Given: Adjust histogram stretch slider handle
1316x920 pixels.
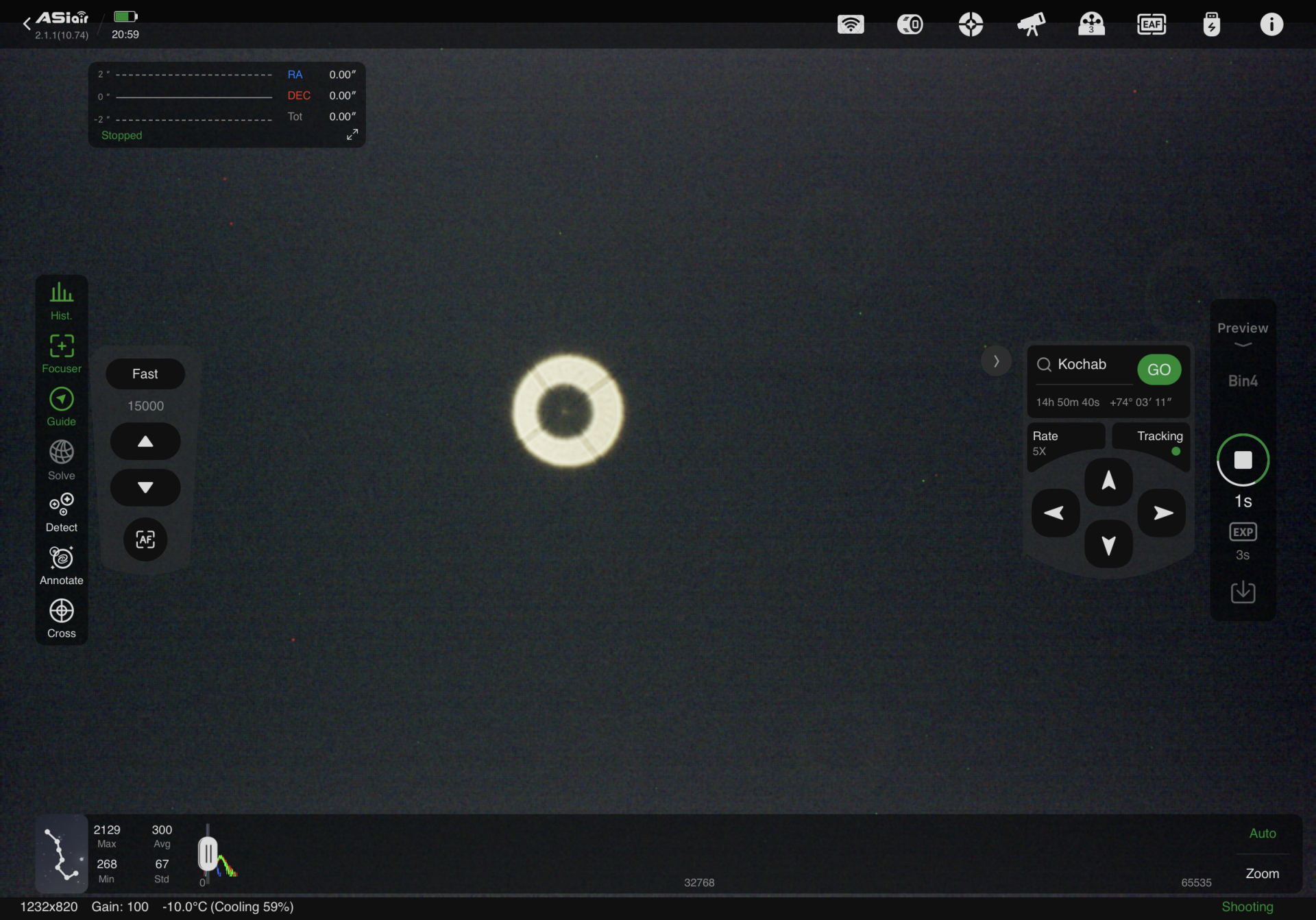Looking at the screenshot, I should [x=208, y=854].
